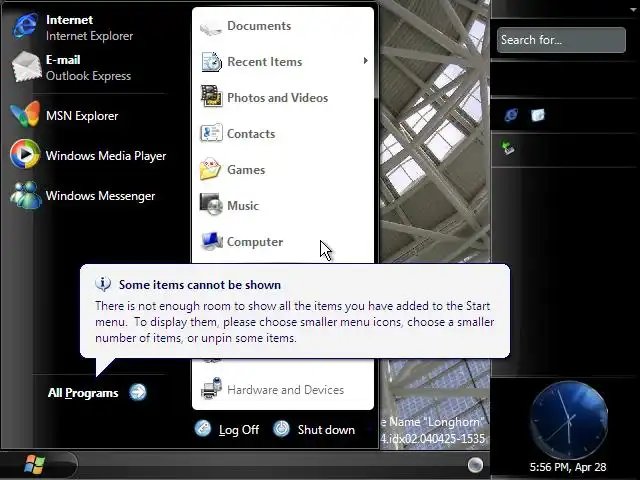Launch Windows Messenger icon

tap(25, 195)
